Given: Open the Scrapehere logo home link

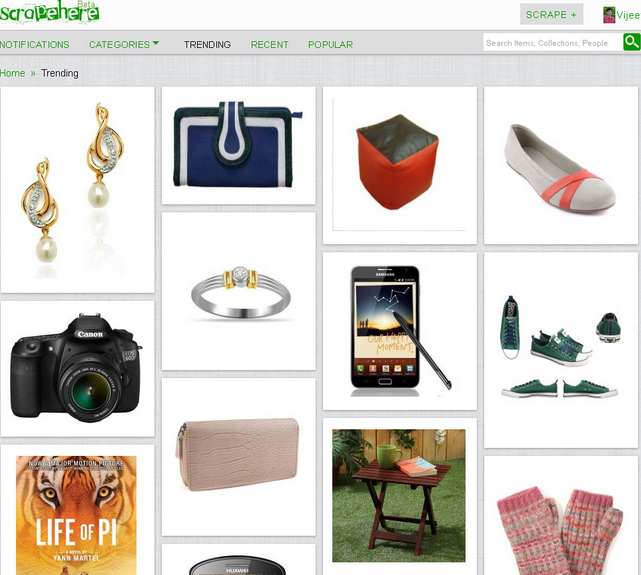Looking at the screenshot, I should coord(49,12).
